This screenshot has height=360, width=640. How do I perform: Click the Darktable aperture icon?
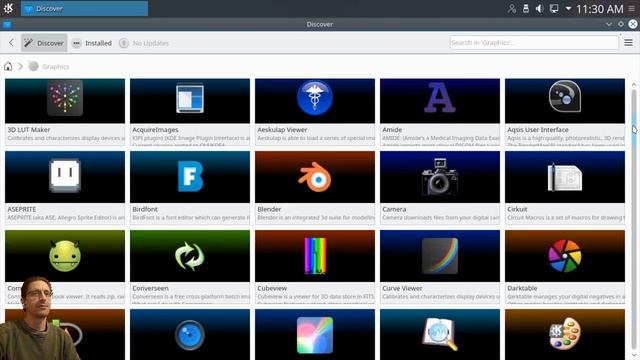(564, 256)
